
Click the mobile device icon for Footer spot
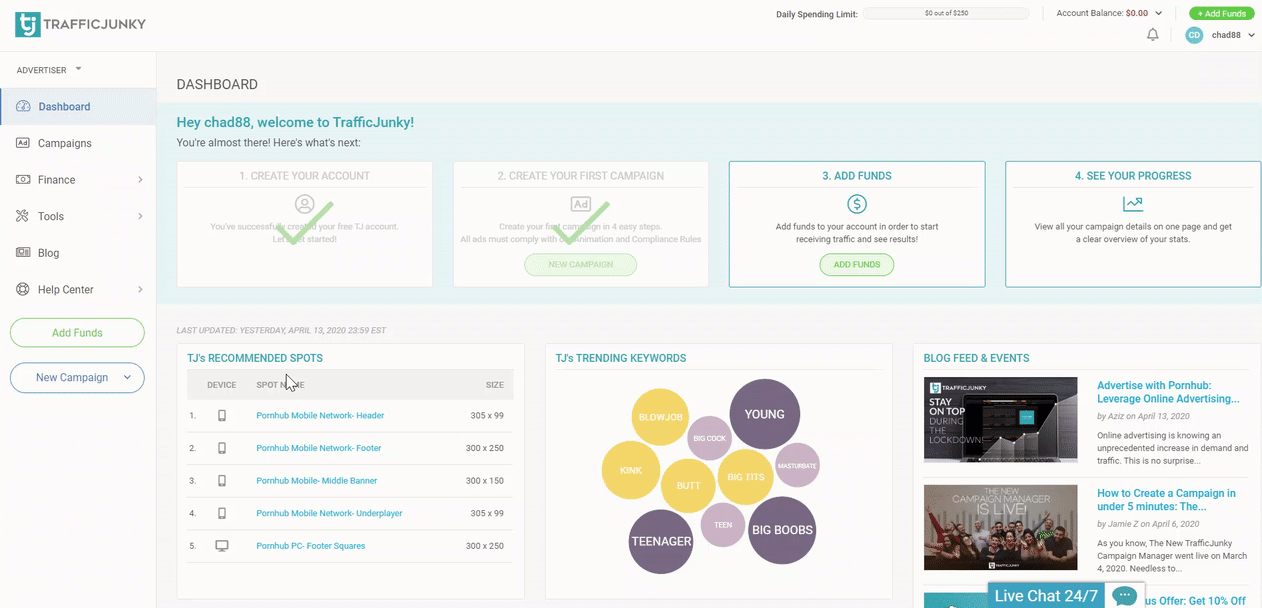point(222,448)
